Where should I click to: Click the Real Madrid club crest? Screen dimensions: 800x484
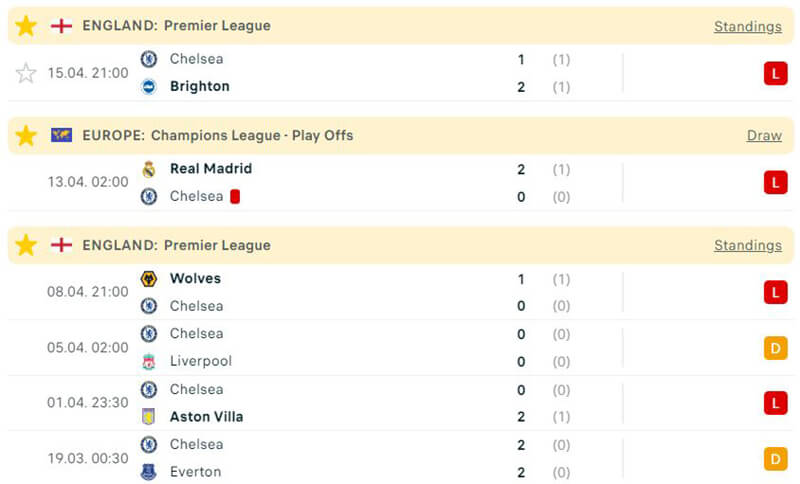[149, 169]
